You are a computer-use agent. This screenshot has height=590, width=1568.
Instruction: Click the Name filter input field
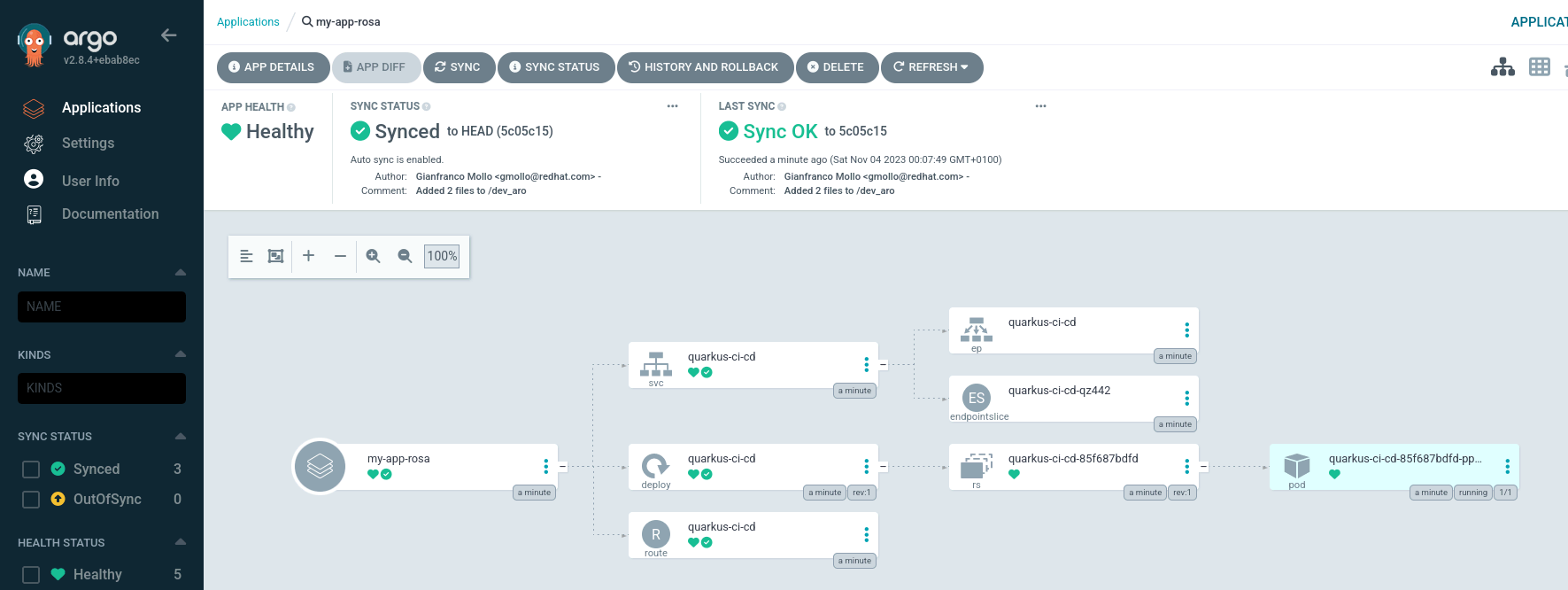point(102,307)
